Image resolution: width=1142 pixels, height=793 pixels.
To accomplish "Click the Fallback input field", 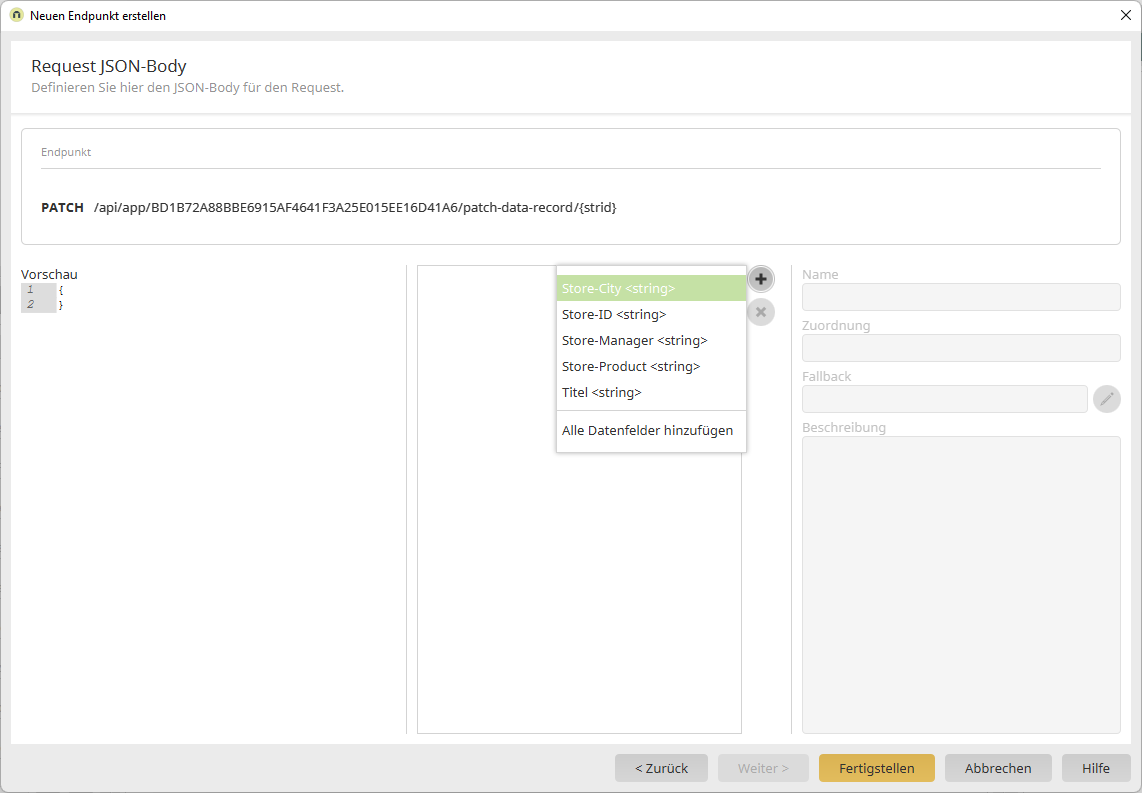I will point(945,399).
